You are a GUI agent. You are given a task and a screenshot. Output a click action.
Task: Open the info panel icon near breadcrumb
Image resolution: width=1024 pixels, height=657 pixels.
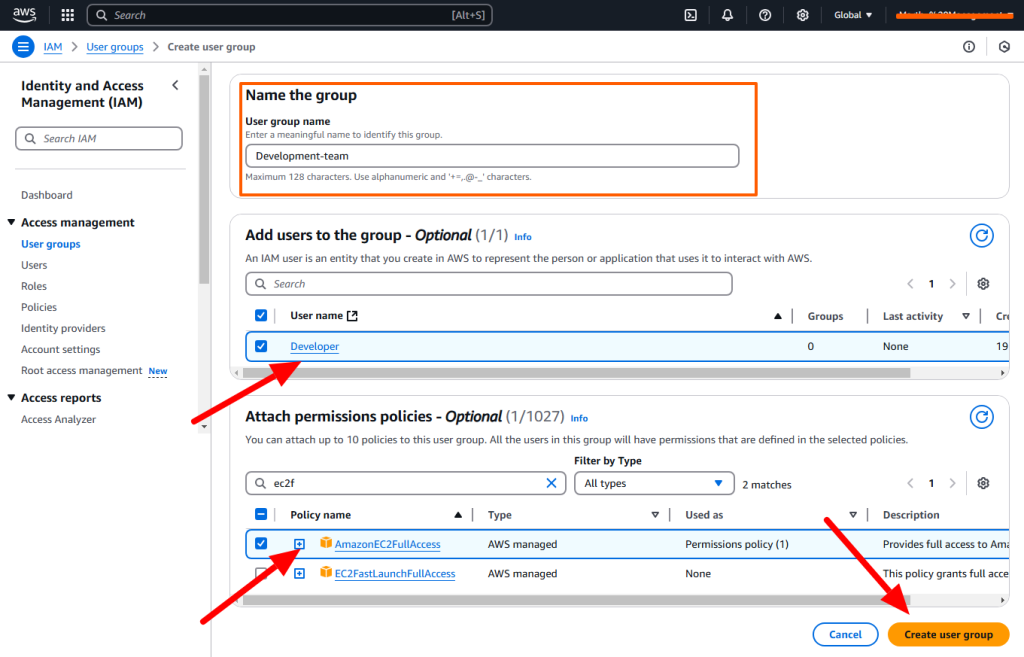pos(969,46)
